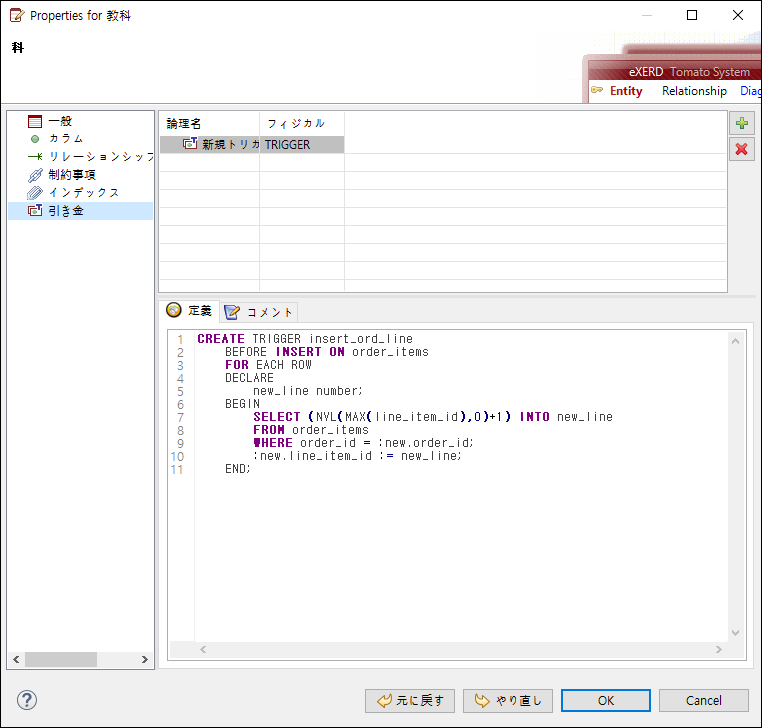Viewport: 762px width, 728px height.
Task: Open the 制約事項 category
Action: click(x=72, y=174)
